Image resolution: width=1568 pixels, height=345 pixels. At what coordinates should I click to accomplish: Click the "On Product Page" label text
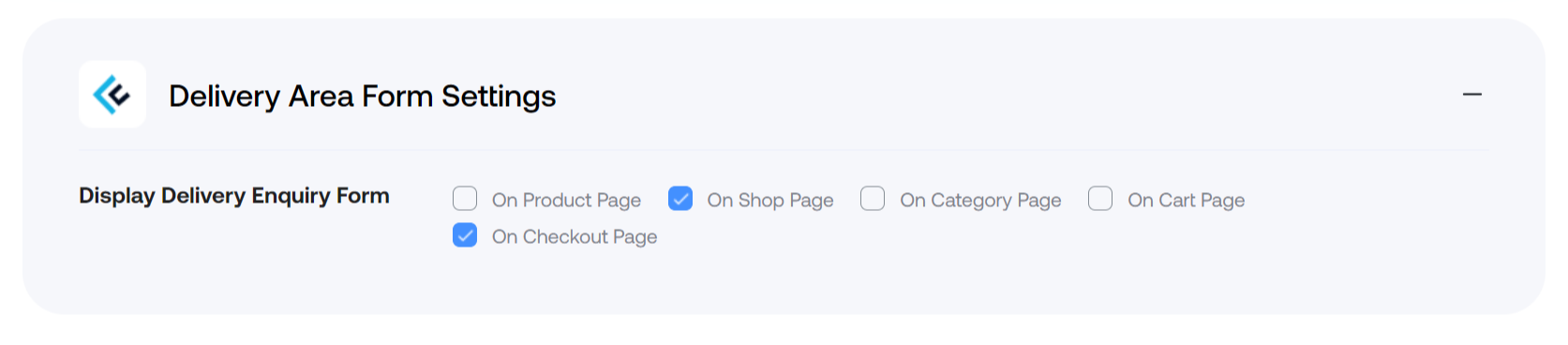coord(566,201)
